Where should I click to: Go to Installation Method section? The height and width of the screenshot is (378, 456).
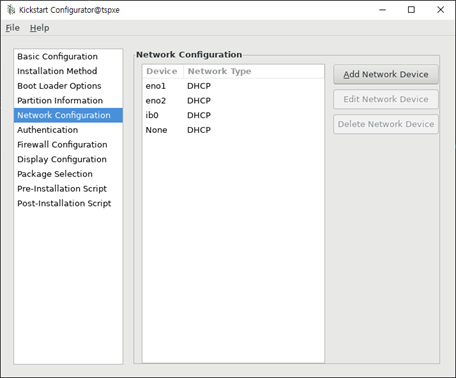point(68,71)
